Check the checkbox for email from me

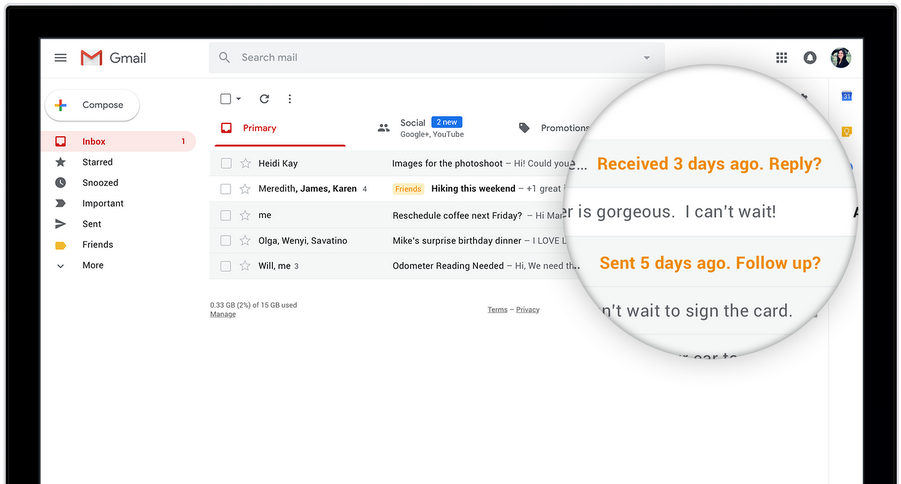[226, 215]
